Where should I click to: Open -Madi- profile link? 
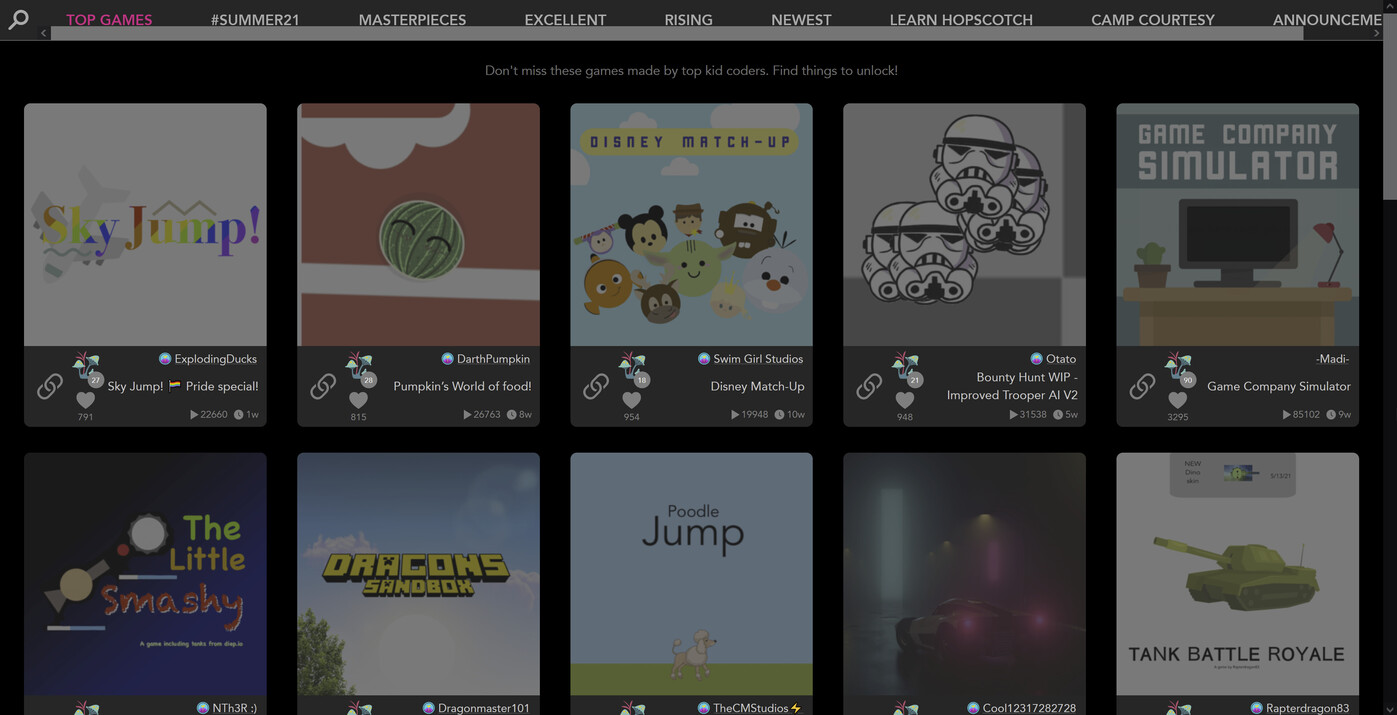click(x=1332, y=359)
